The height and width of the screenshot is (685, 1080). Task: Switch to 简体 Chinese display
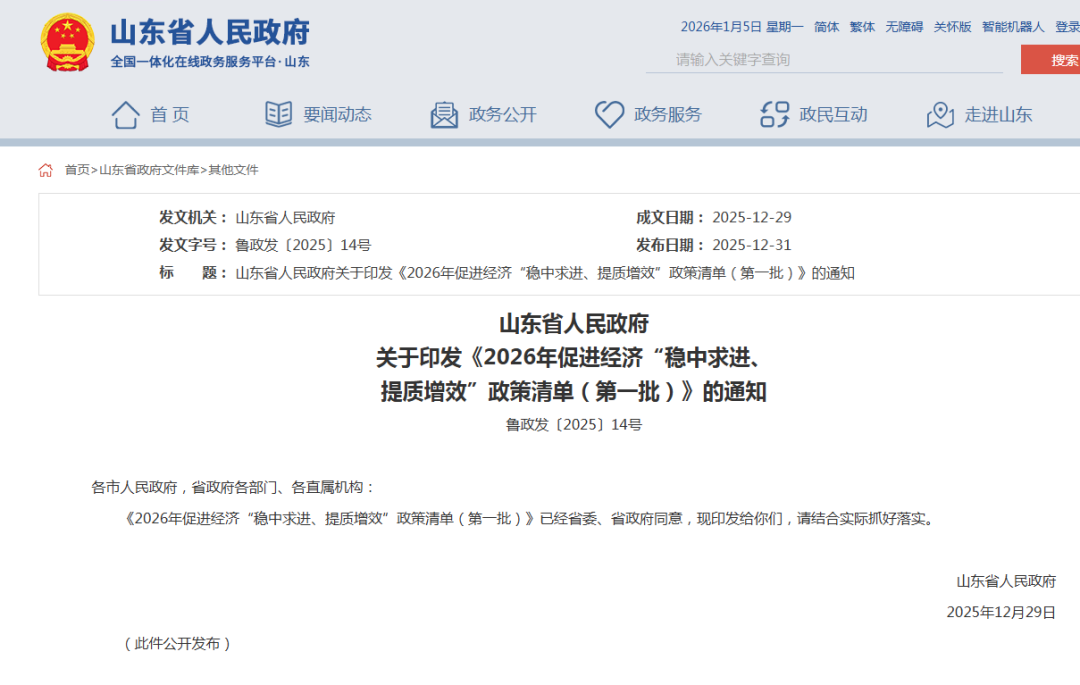[827, 27]
